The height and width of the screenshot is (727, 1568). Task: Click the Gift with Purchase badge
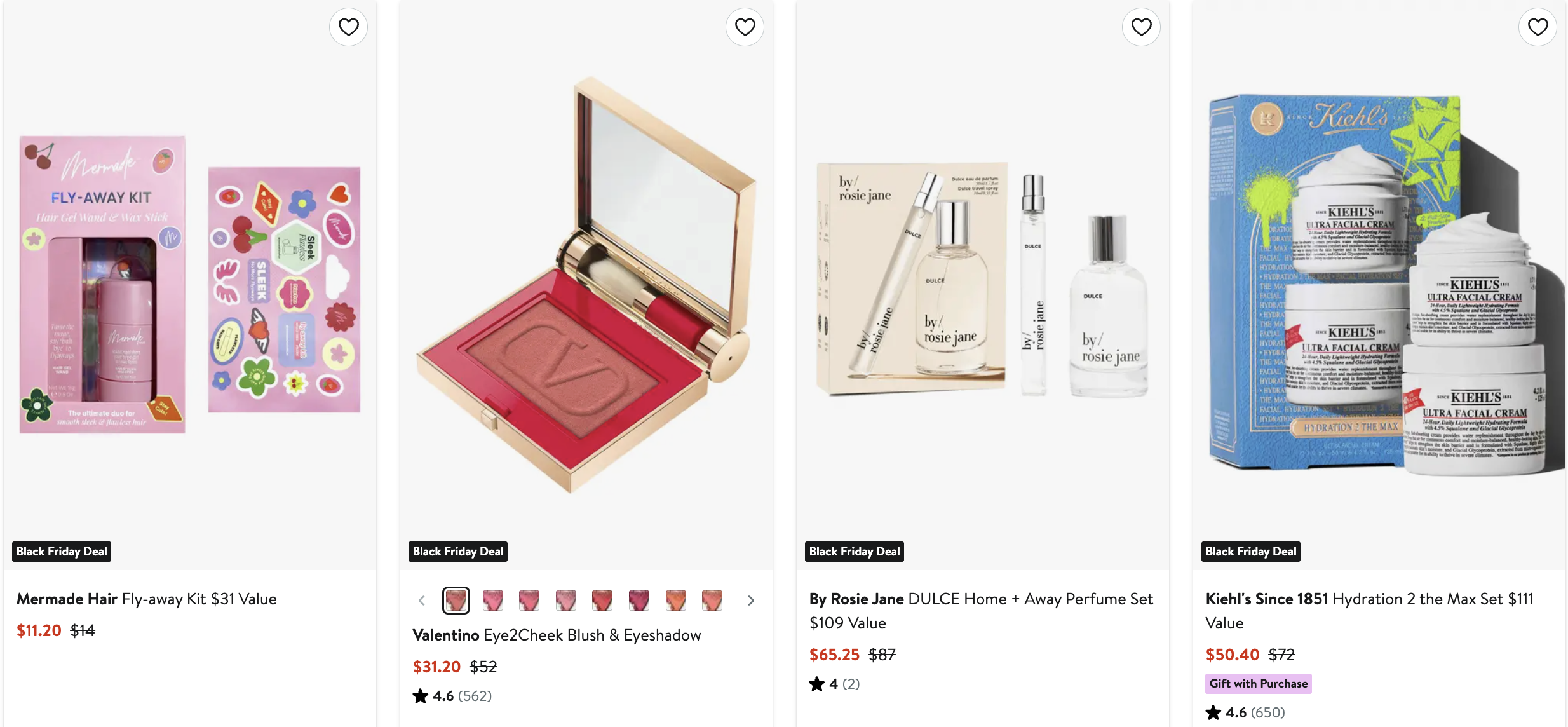point(1258,684)
